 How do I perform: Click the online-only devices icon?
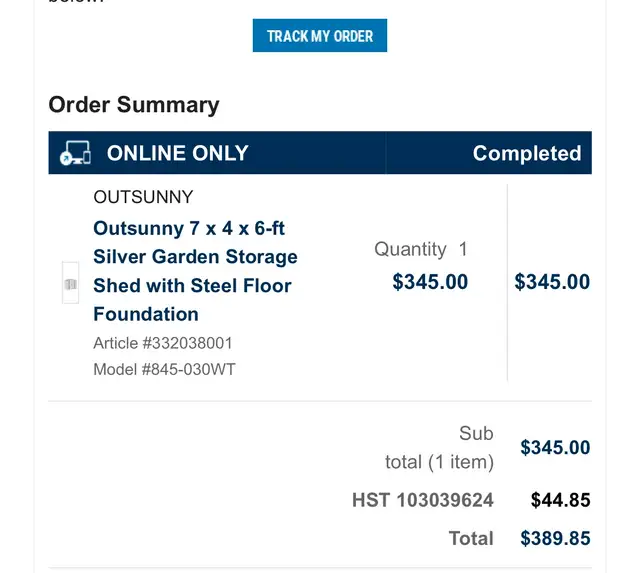[x=75, y=153]
